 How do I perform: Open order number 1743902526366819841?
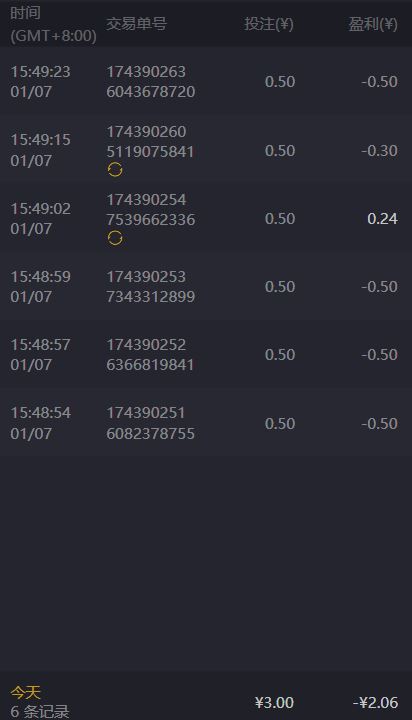click(x=150, y=354)
